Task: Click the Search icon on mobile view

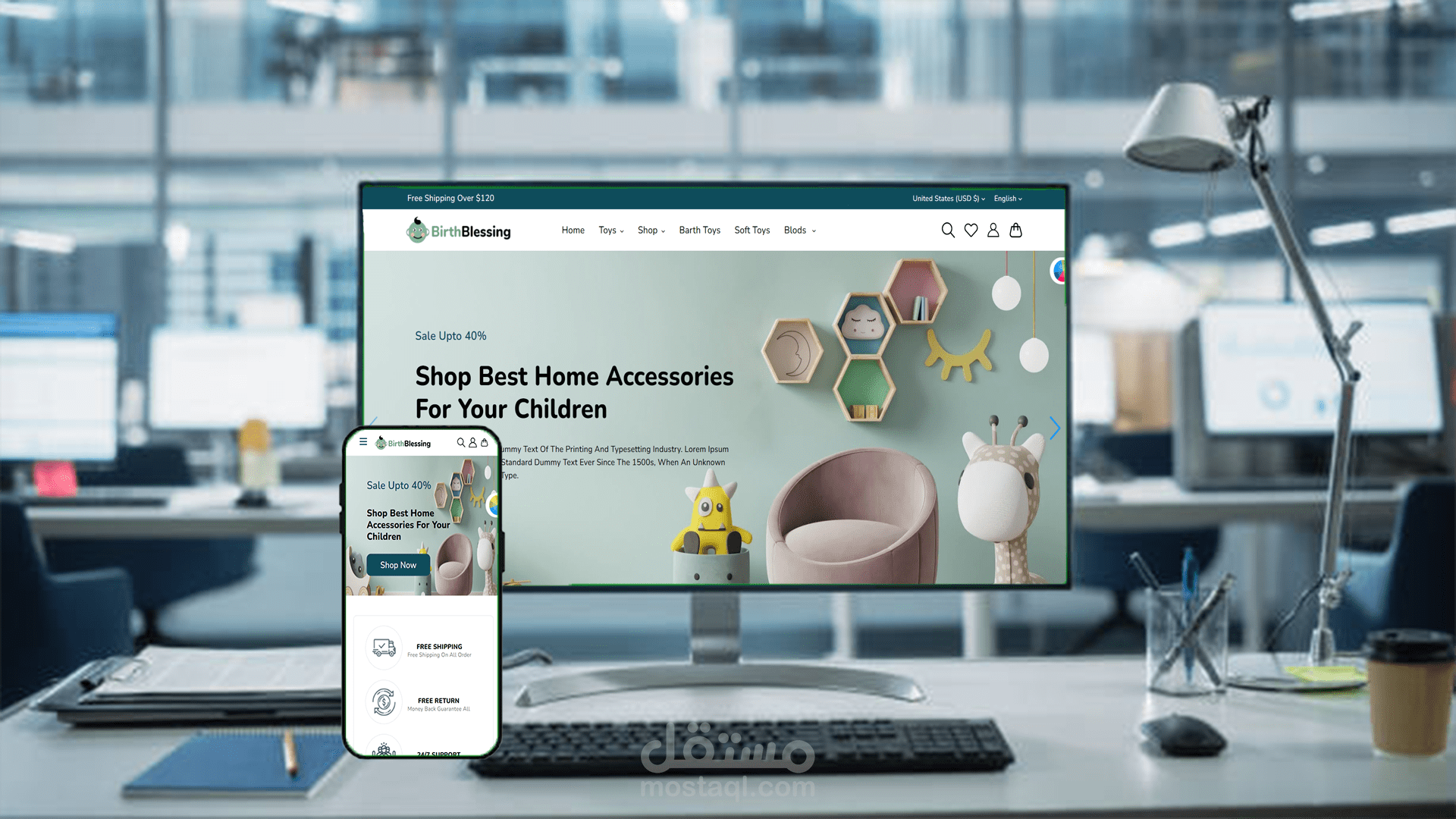Action: (460, 442)
